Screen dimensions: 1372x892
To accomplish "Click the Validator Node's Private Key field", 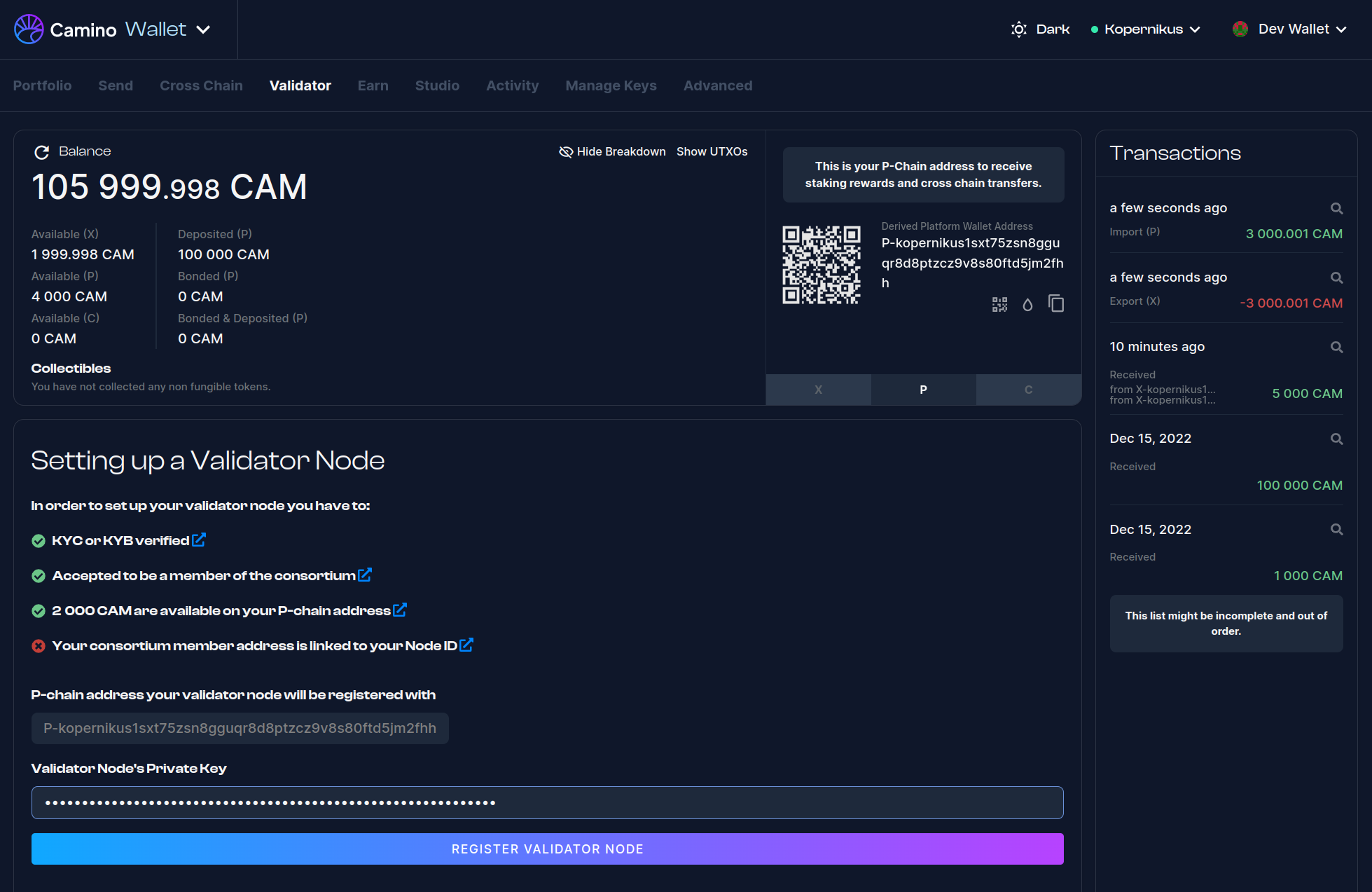I will (547, 802).
